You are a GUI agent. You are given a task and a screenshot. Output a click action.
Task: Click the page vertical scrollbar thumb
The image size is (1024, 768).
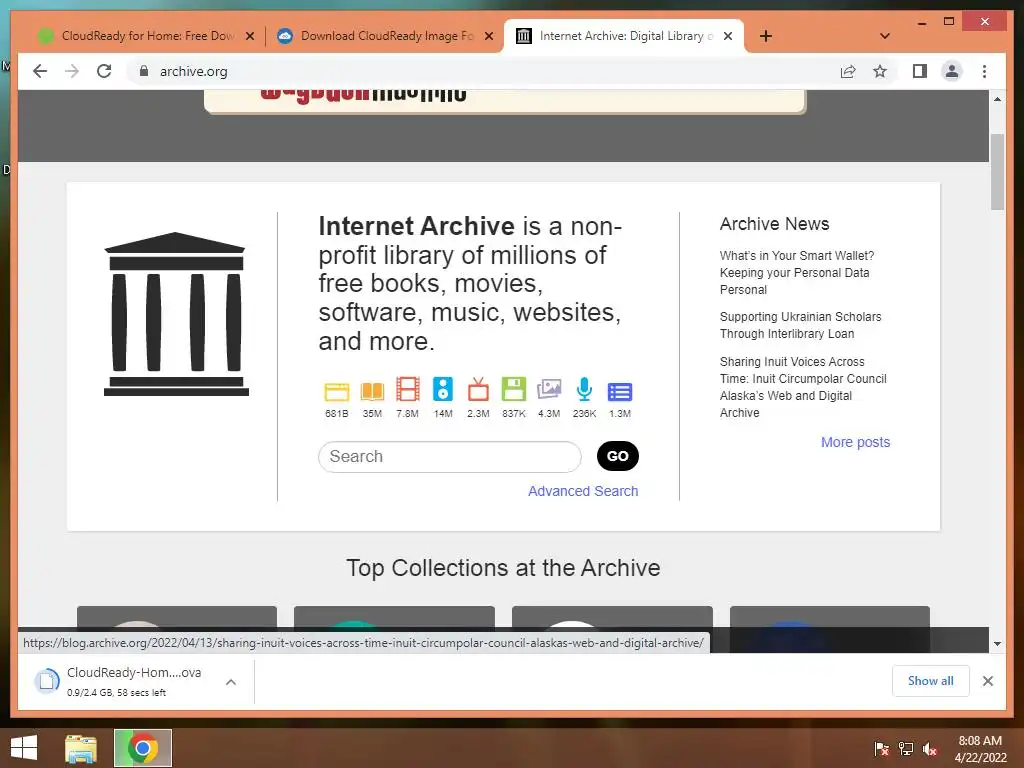click(x=997, y=172)
